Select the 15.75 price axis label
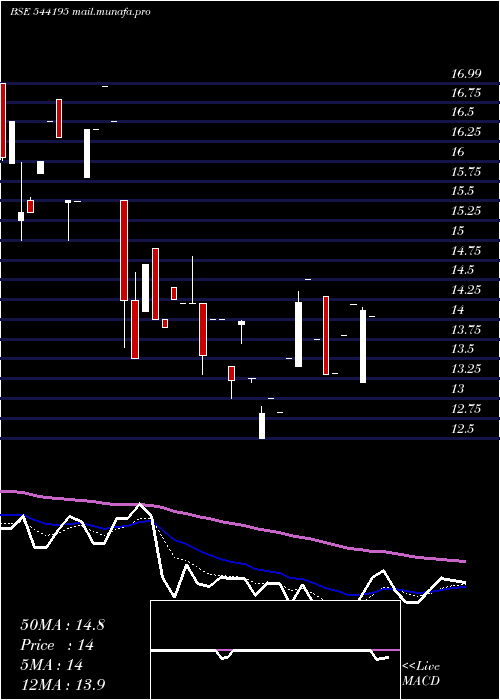 coord(466,172)
